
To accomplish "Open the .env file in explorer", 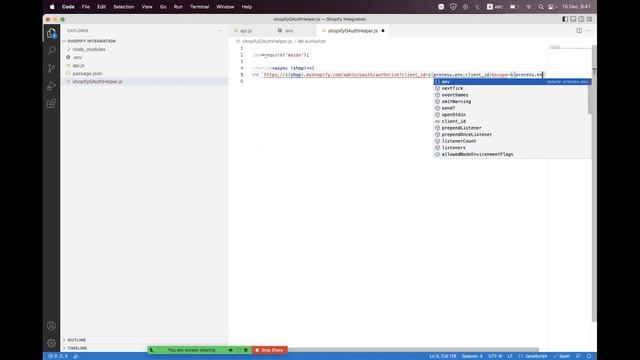I will [77, 58].
